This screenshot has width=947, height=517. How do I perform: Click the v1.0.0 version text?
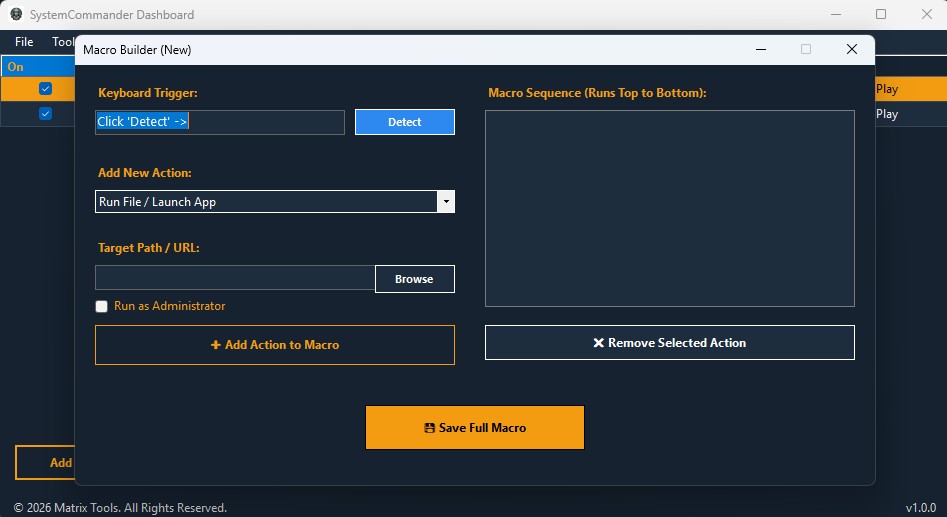[921, 508]
